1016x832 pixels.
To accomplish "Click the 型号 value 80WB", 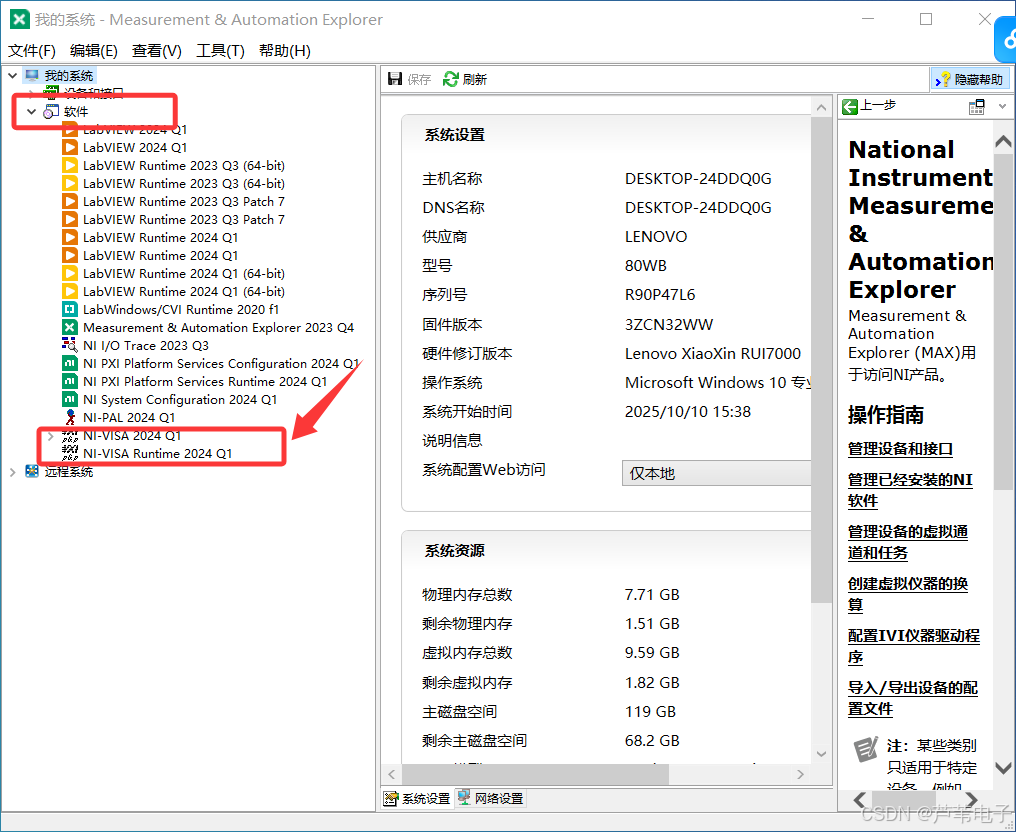I will coord(645,266).
